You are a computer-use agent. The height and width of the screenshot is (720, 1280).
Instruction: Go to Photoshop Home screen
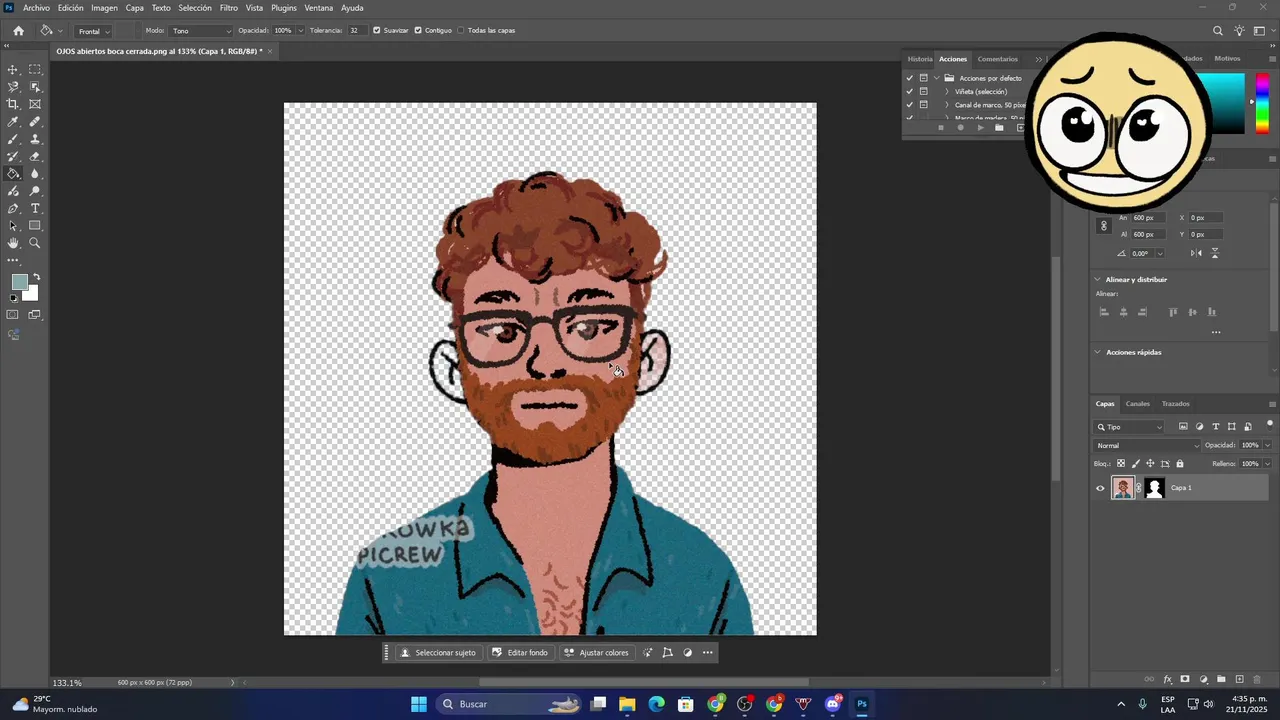coord(18,31)
